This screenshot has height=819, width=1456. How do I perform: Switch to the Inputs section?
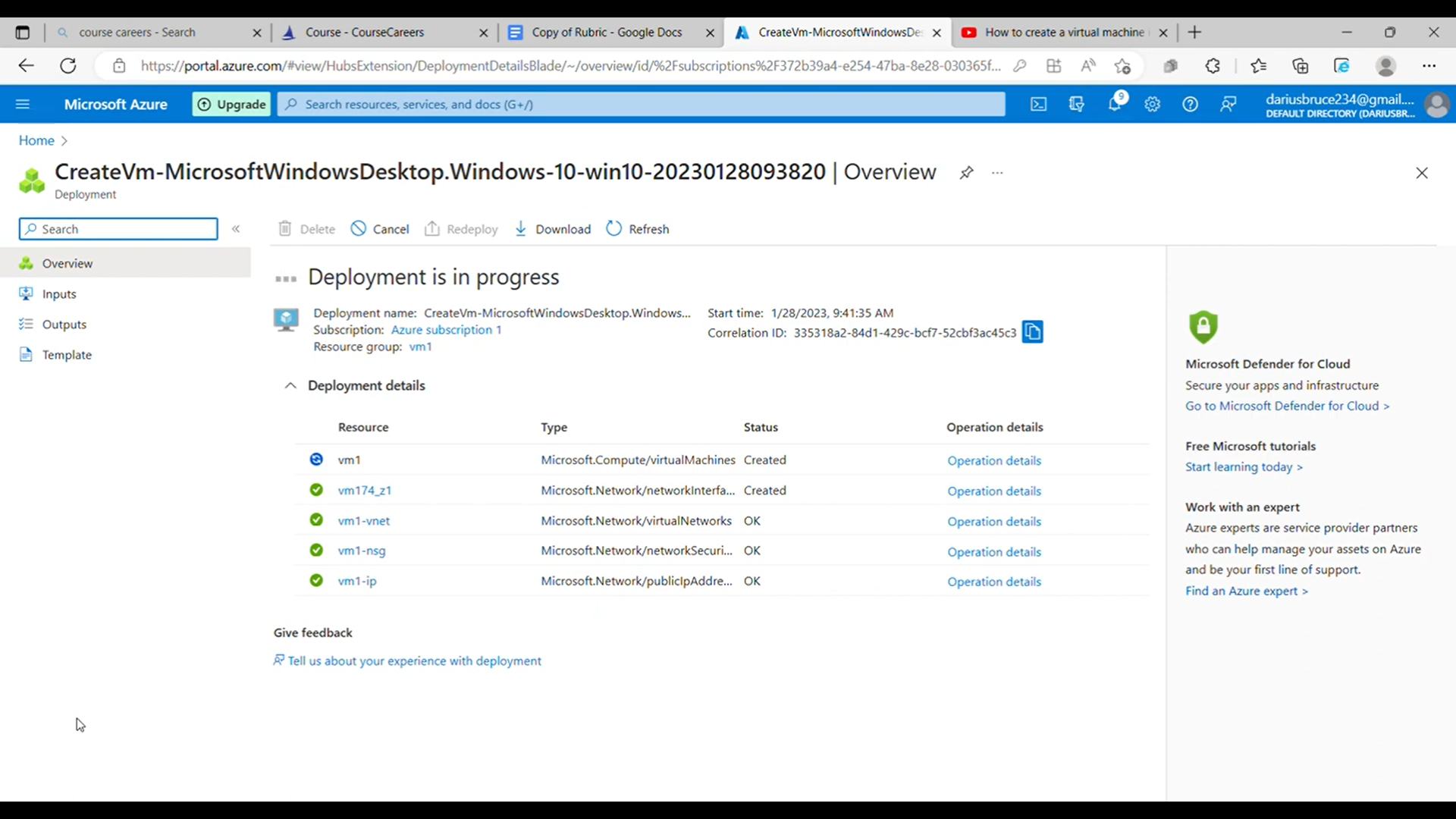point(58,293)
